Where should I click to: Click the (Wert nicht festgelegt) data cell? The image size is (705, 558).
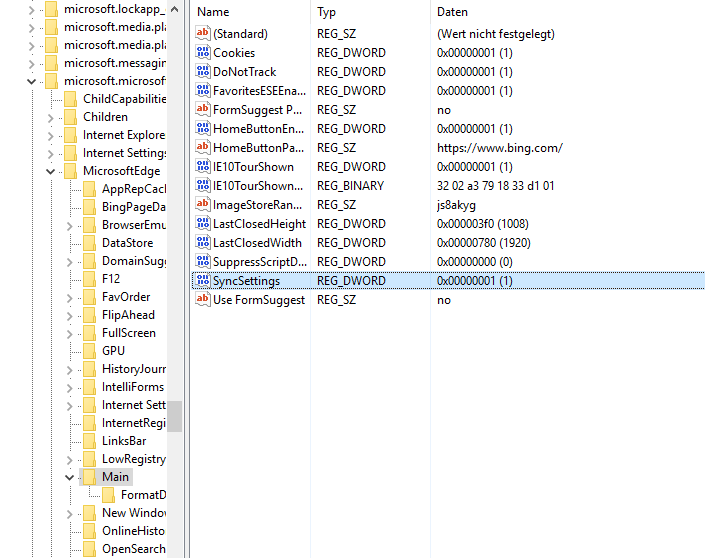(495, 34)
